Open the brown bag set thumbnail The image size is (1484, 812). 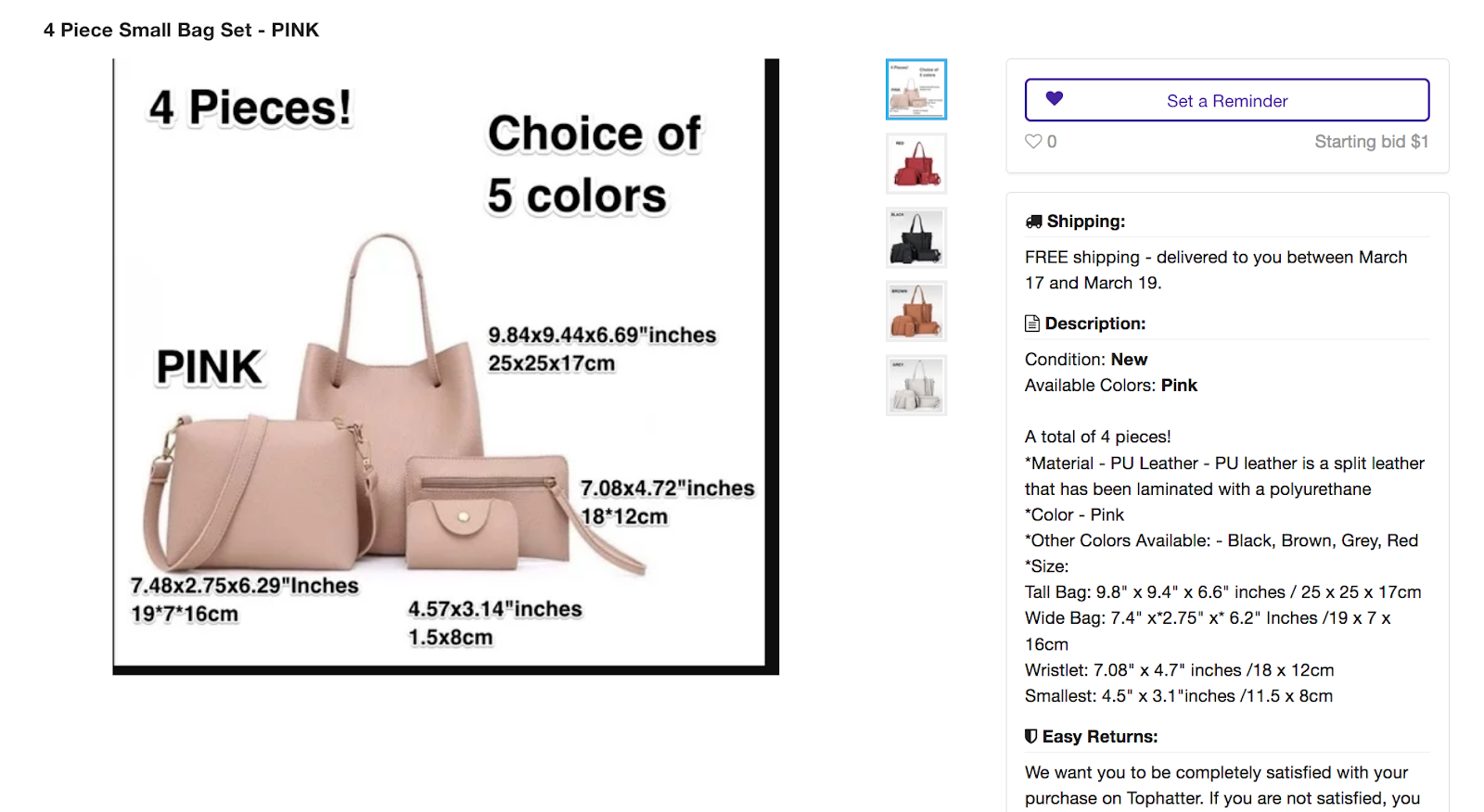[916, 311]
